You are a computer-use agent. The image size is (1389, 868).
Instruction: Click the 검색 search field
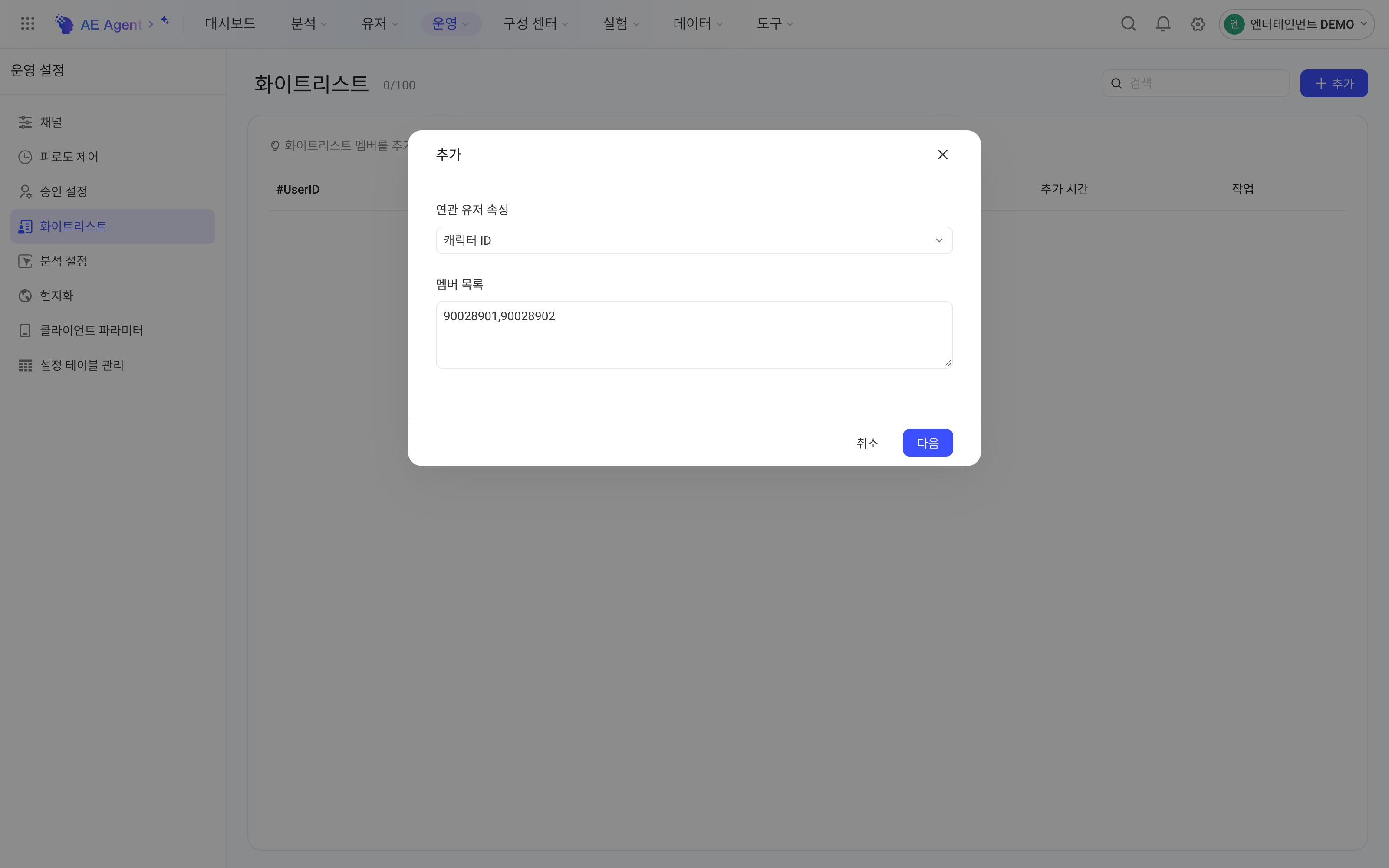[1195, 83]
